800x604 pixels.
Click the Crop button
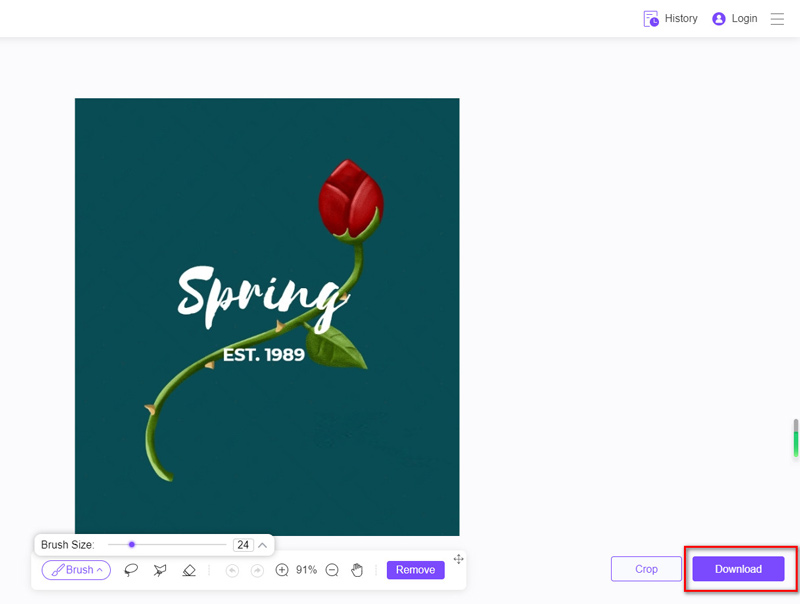point(646,569)
